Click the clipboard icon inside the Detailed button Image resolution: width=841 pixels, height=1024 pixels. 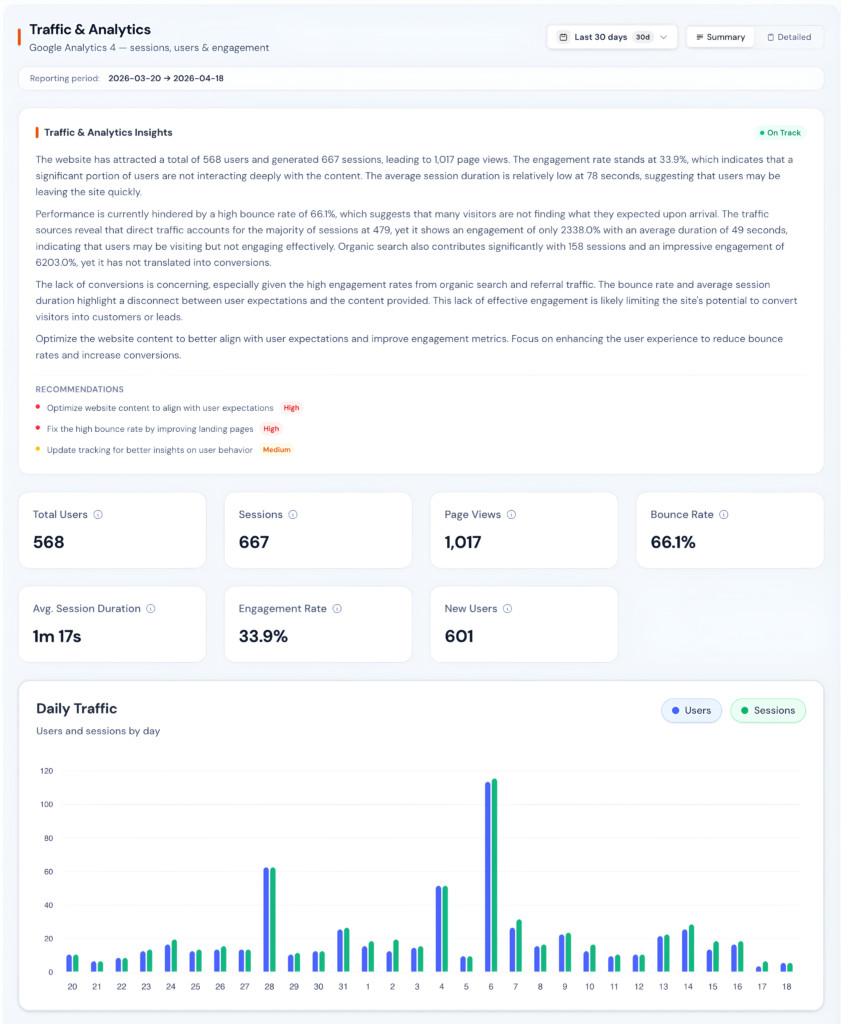tap(773, 37)
